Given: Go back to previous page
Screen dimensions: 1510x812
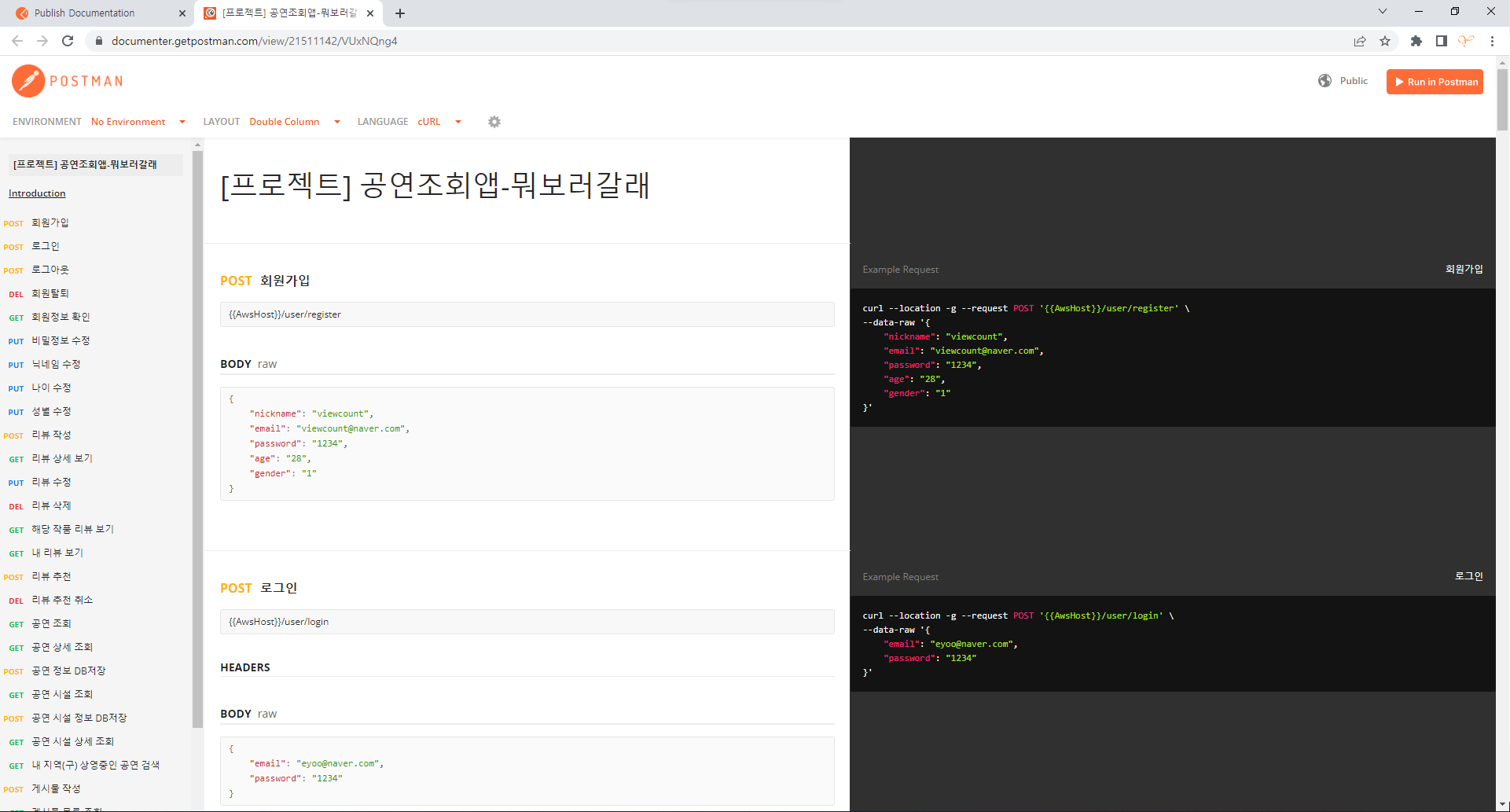Looking at the screenshot, I should [x=17, y=41].
